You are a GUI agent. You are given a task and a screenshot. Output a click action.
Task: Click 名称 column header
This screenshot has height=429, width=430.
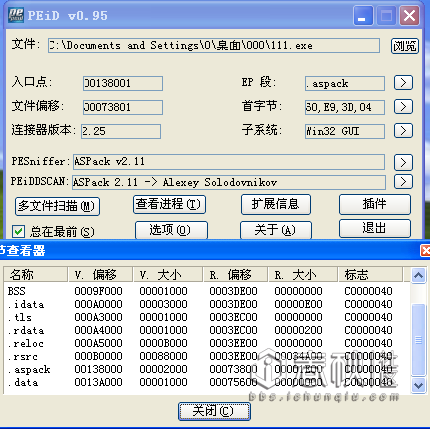tap(36, 275)
